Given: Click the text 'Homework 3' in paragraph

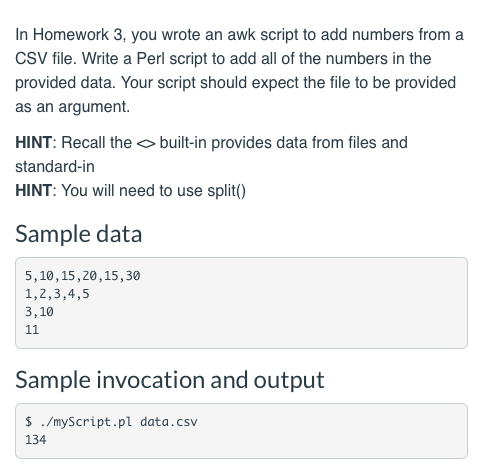Looking at the screenshot, I should 78,35.
